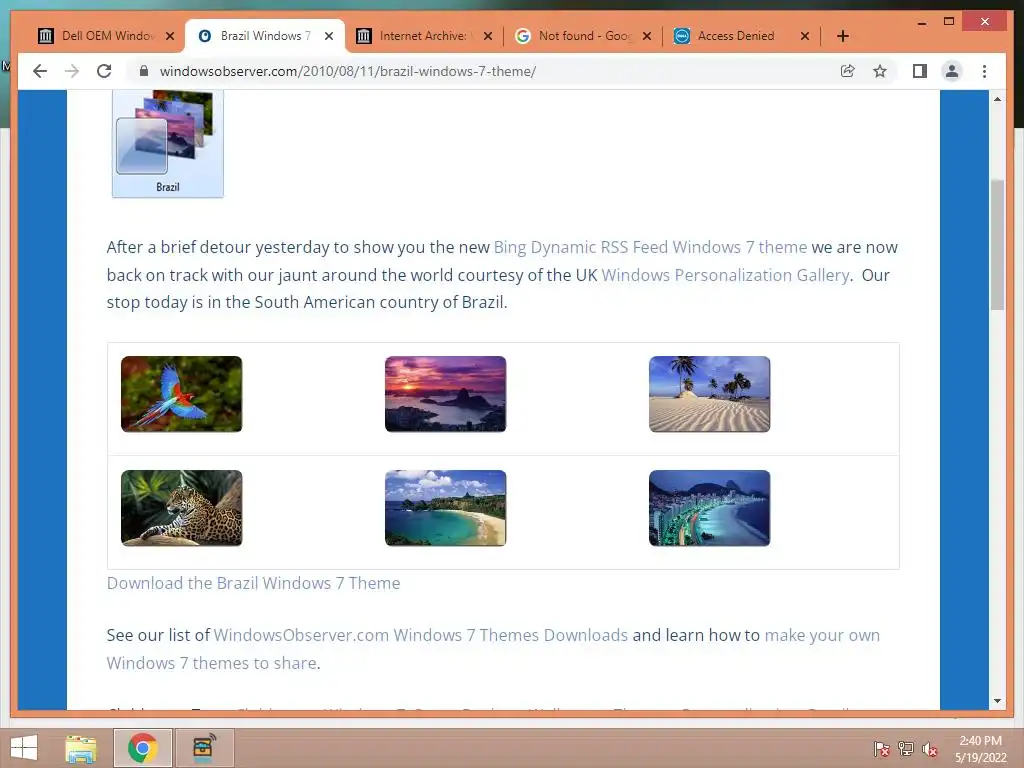Click the Chrome taskbar icon

click(x=143, y=748)
